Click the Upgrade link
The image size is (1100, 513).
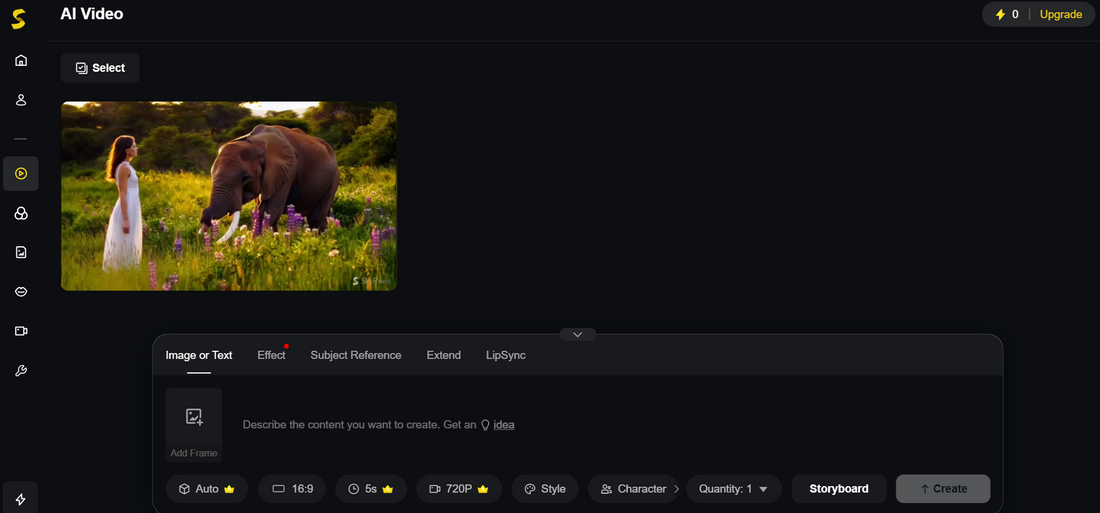1060,14
